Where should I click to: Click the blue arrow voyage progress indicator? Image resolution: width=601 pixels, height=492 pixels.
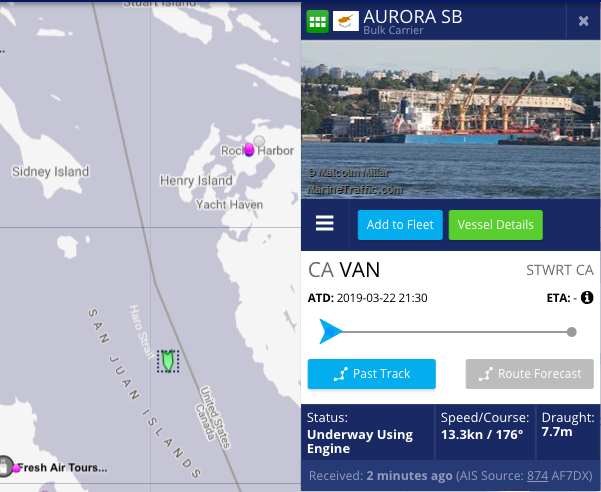coord(330,331)
